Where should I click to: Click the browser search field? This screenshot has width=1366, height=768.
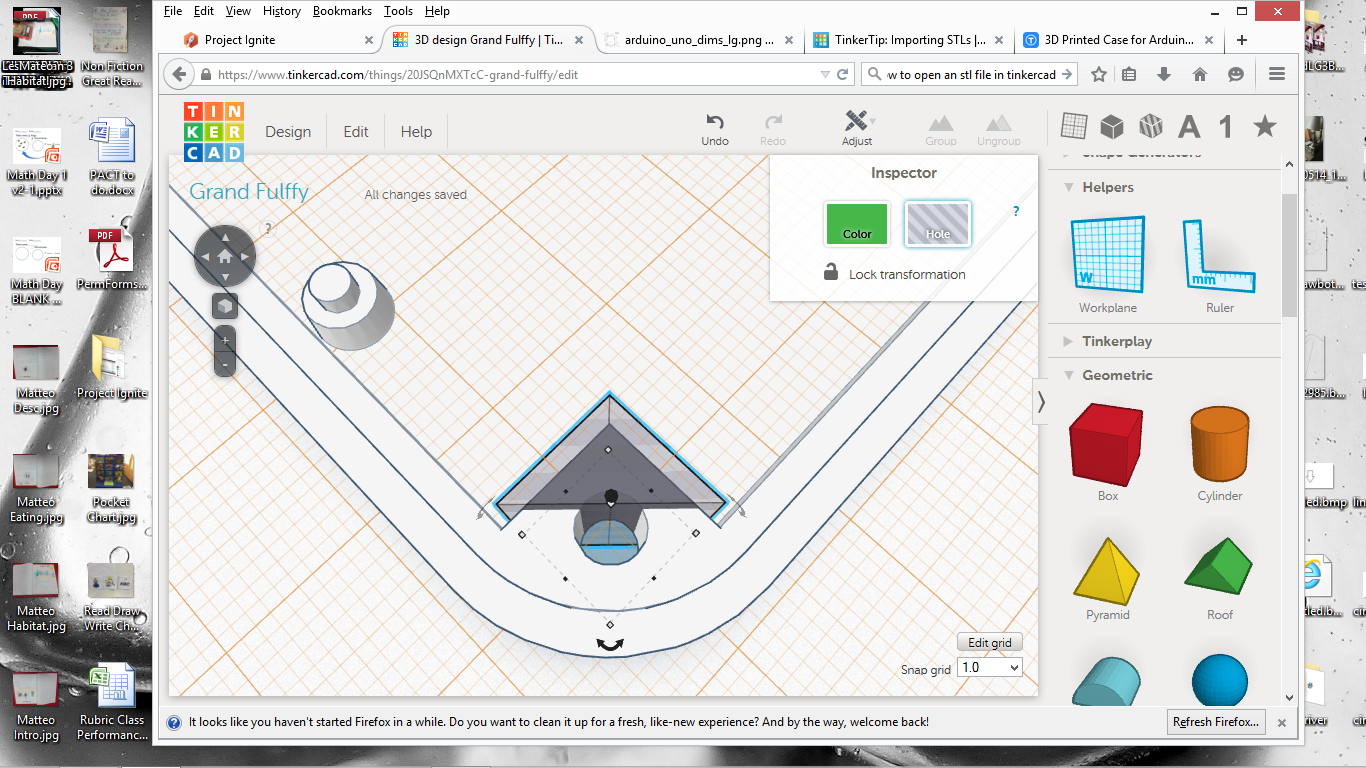pyautogui.click(x=971, y=74)
